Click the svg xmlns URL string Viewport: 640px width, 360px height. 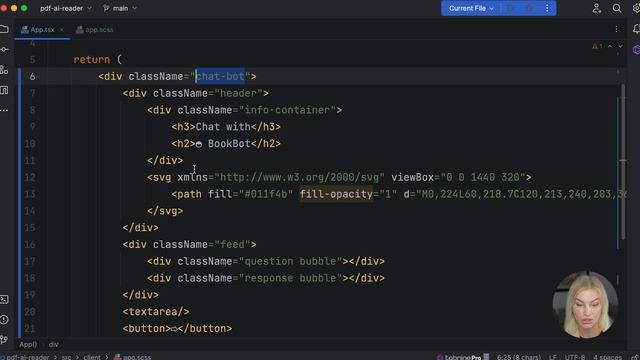coord(299,177)
